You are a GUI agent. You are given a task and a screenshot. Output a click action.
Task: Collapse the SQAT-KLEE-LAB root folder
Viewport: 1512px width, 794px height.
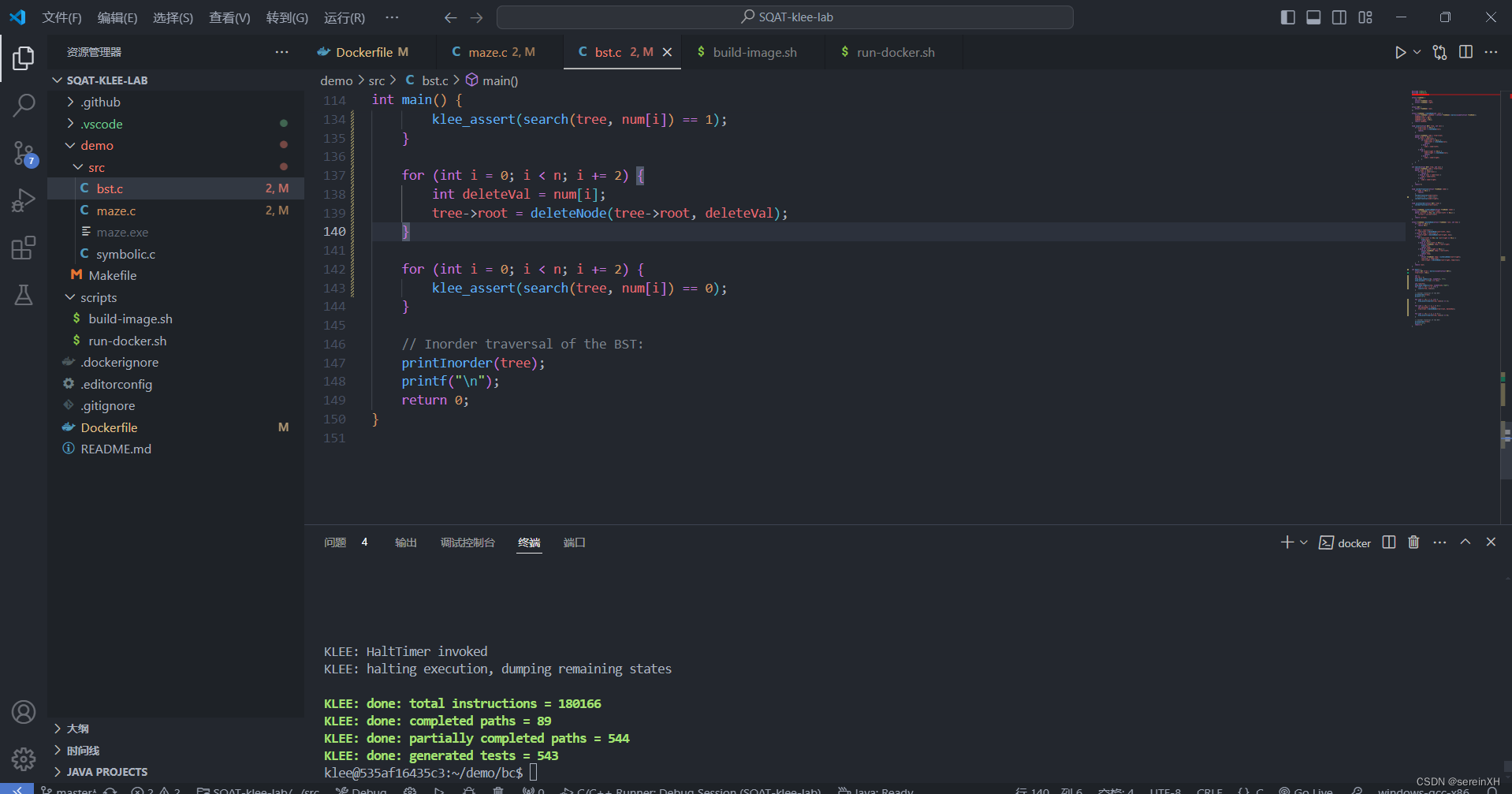176,80
